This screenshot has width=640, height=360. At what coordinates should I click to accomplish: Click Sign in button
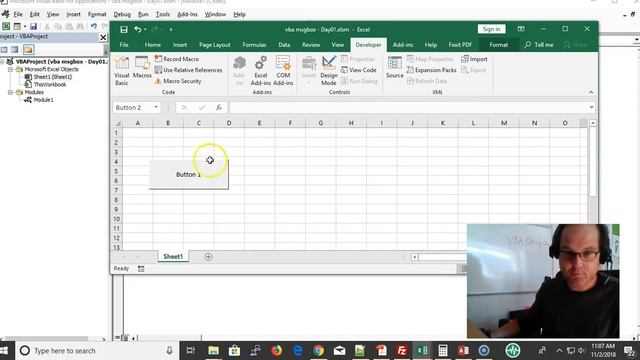[491, 29]
